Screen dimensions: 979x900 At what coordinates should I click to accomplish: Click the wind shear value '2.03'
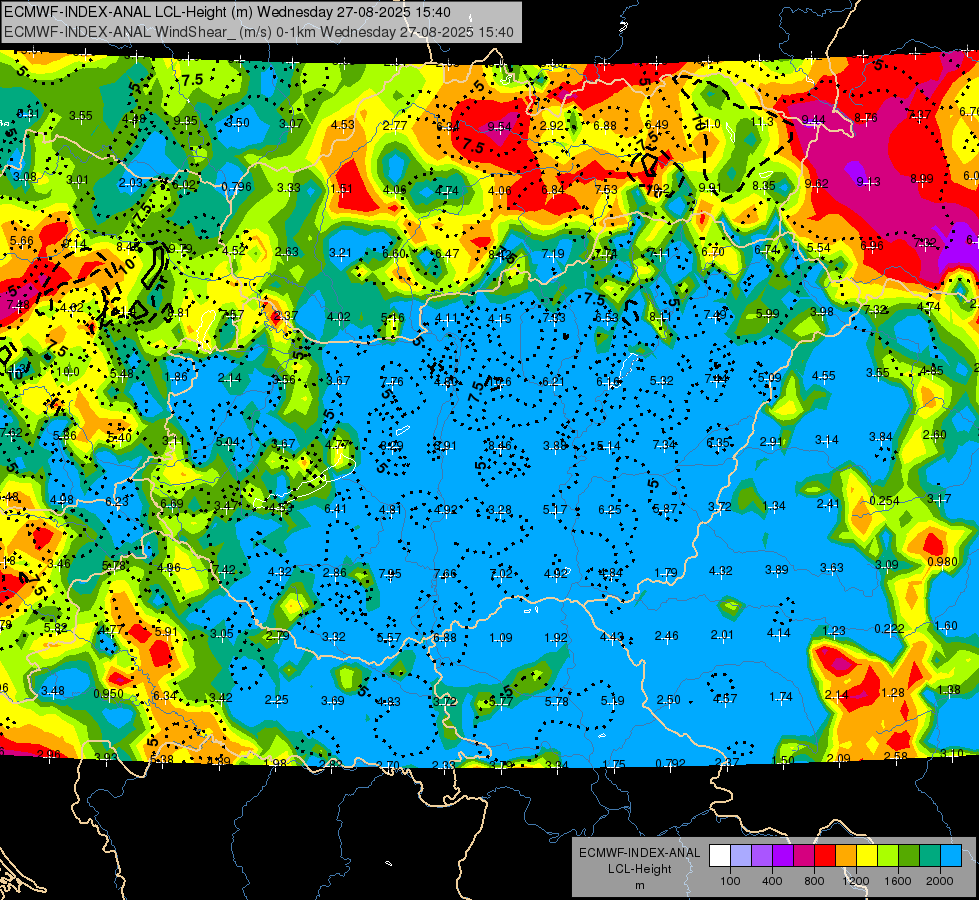coord(130,182)
